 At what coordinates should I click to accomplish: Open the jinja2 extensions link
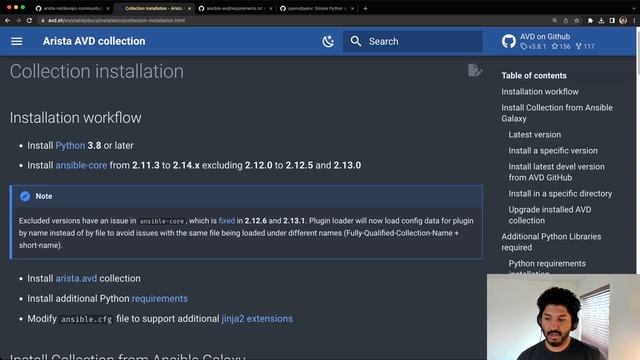click(257, 319)
